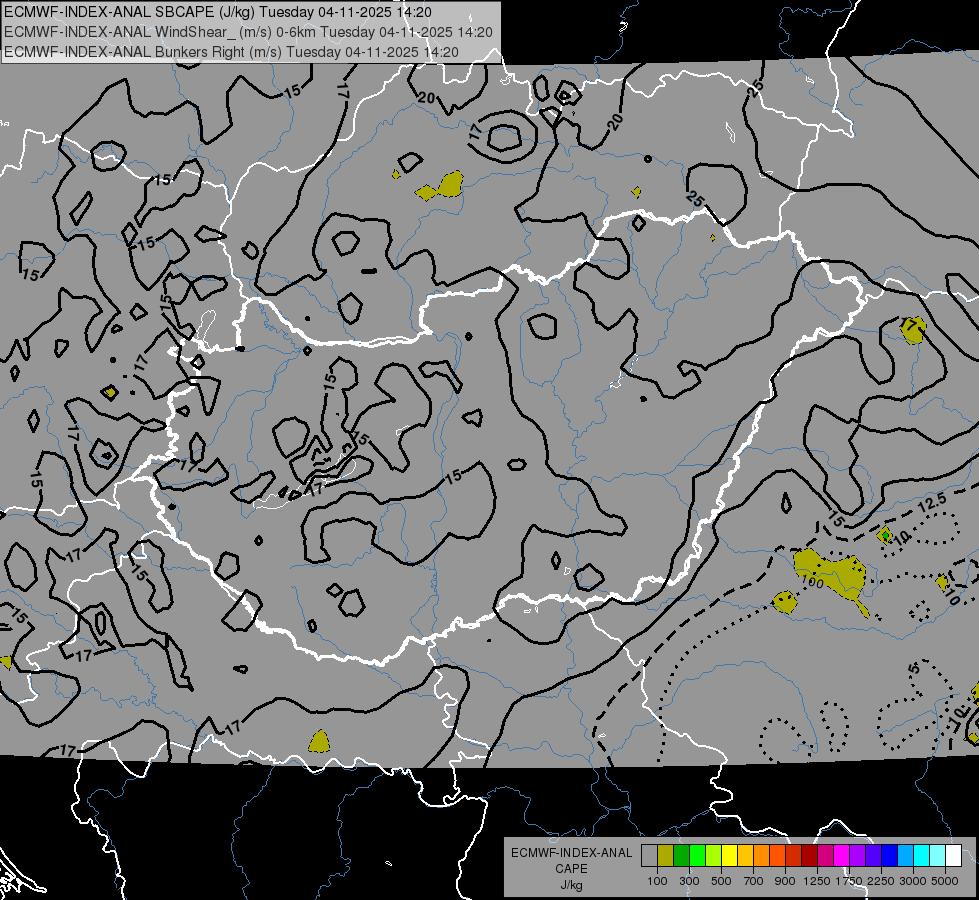Image resolution: width=979 pixels, height=900 pixels.
Task: Select the olive swatch in CAPE legend
Action: [666, 856]
